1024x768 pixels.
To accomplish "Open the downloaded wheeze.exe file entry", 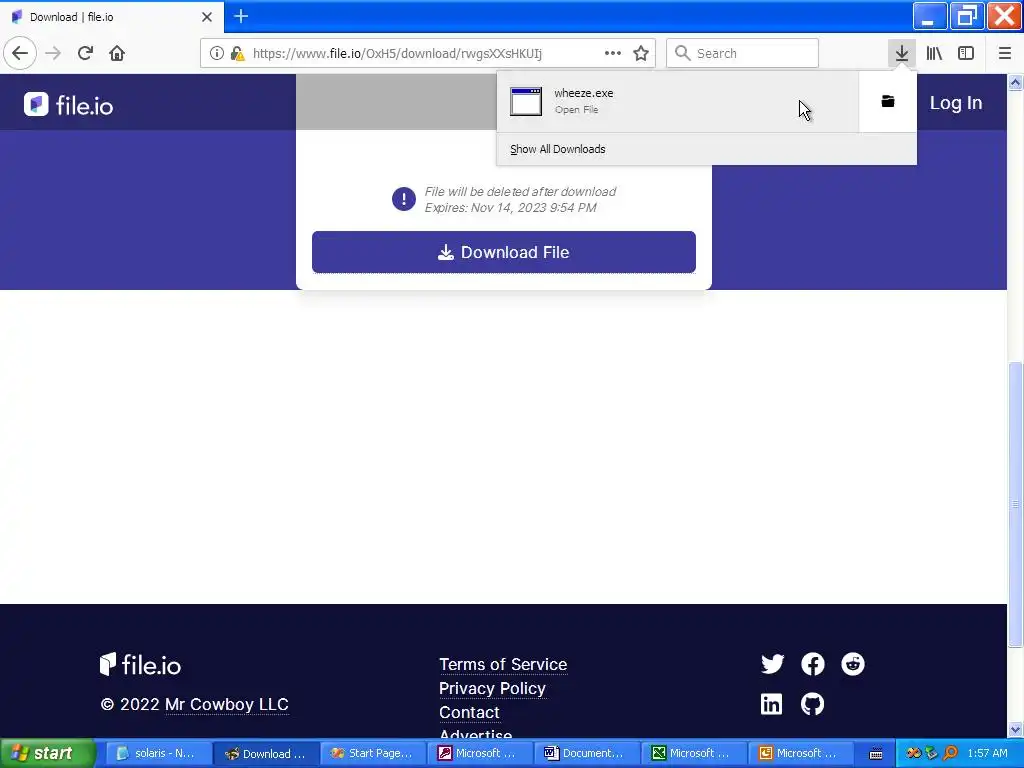I will 677,101.
